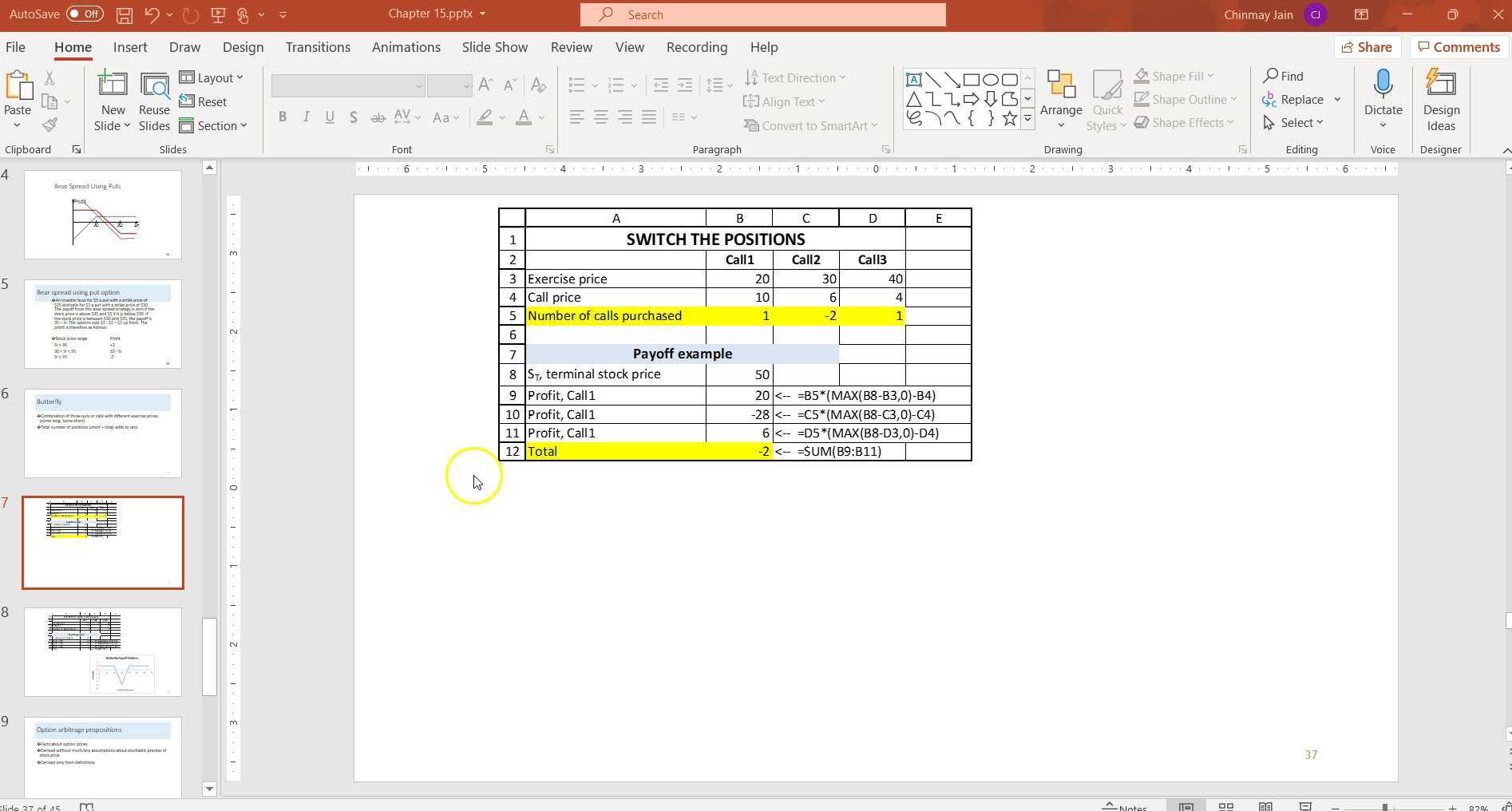Toggle bold formatting

[x=282, y=117]
